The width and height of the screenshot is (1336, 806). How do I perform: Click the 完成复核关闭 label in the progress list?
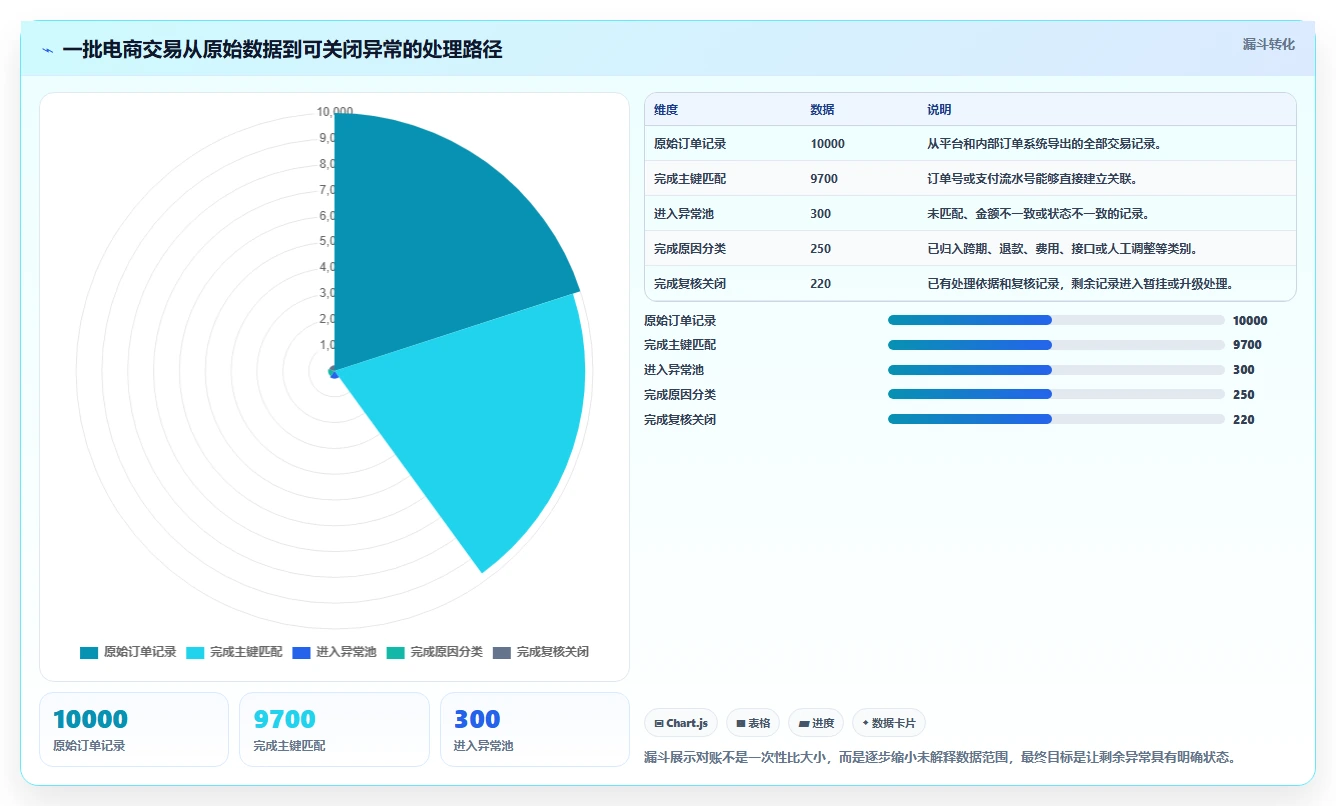point(680,420)
